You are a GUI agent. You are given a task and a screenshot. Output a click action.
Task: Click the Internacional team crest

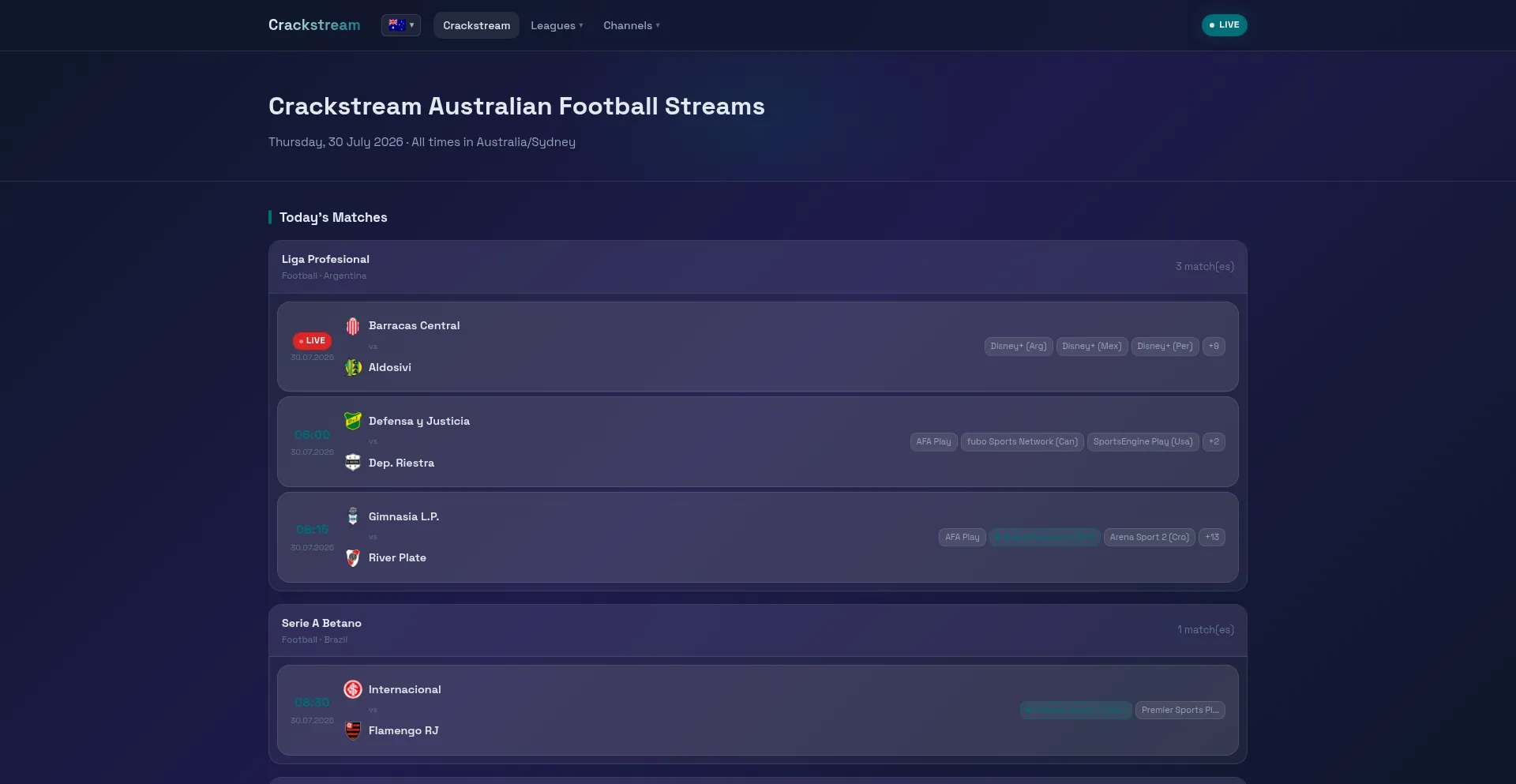tap(353, 689)
